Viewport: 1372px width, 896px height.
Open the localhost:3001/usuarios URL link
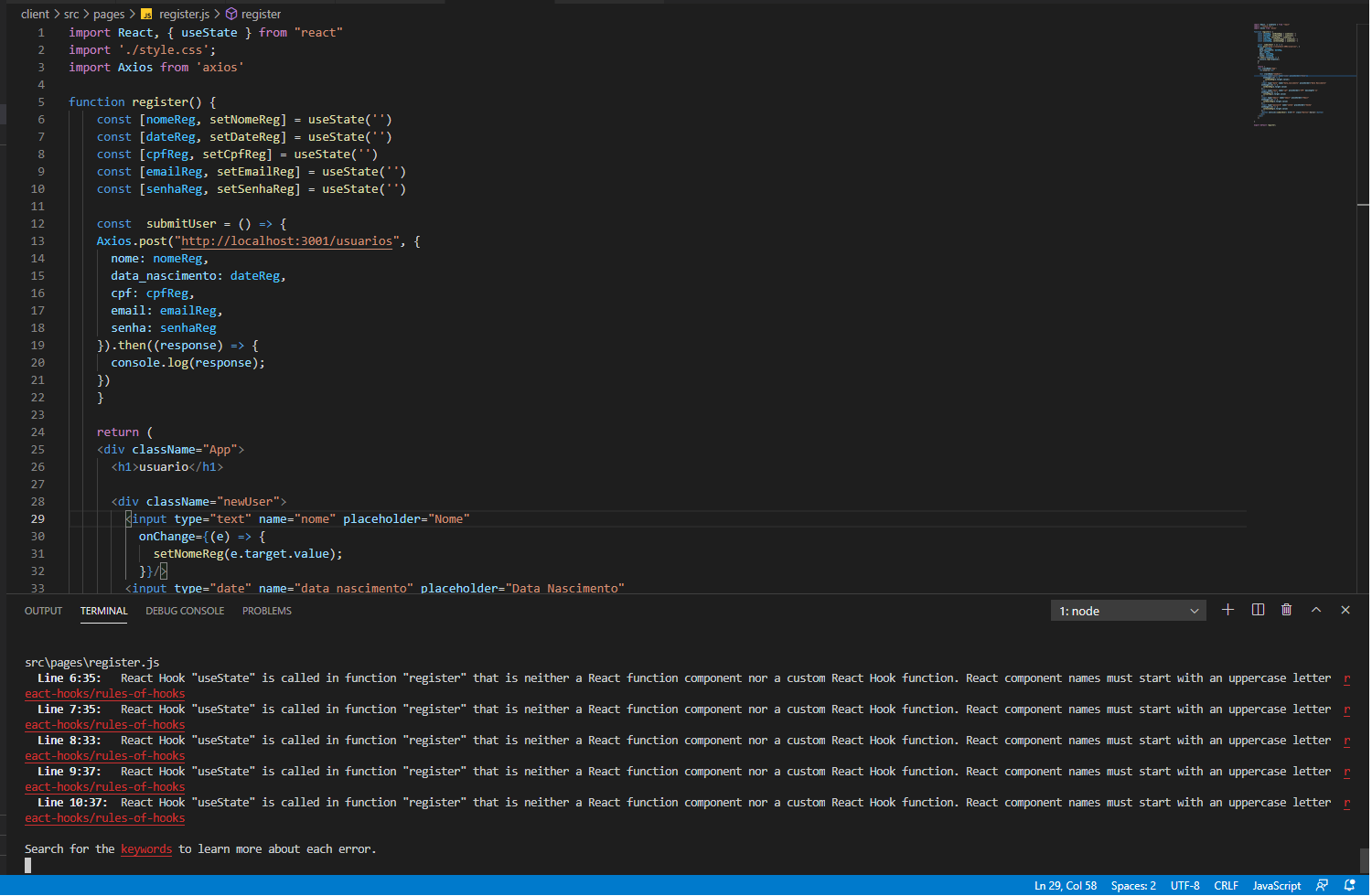286,241
